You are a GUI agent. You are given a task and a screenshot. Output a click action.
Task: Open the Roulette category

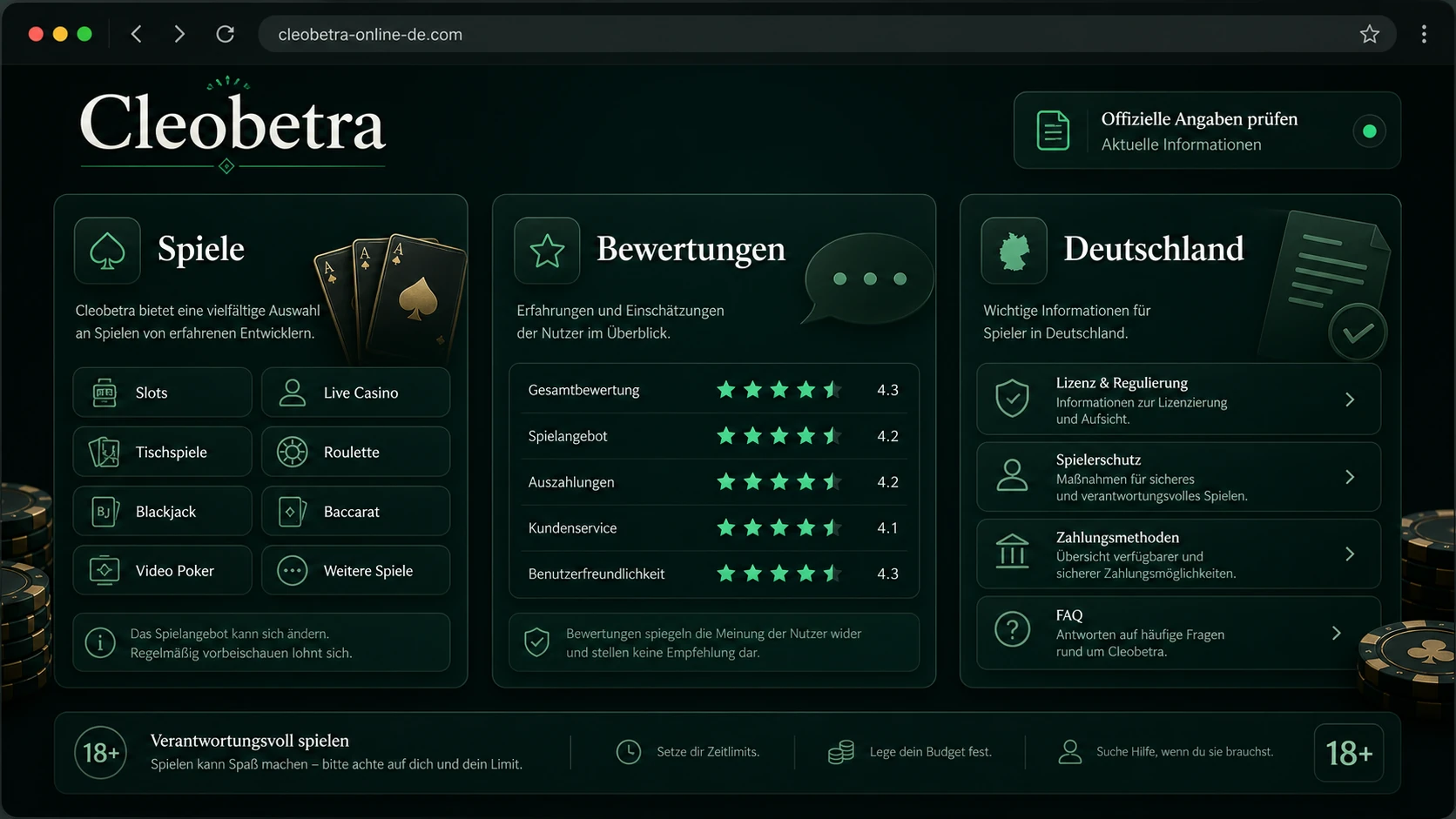[355, 452]
